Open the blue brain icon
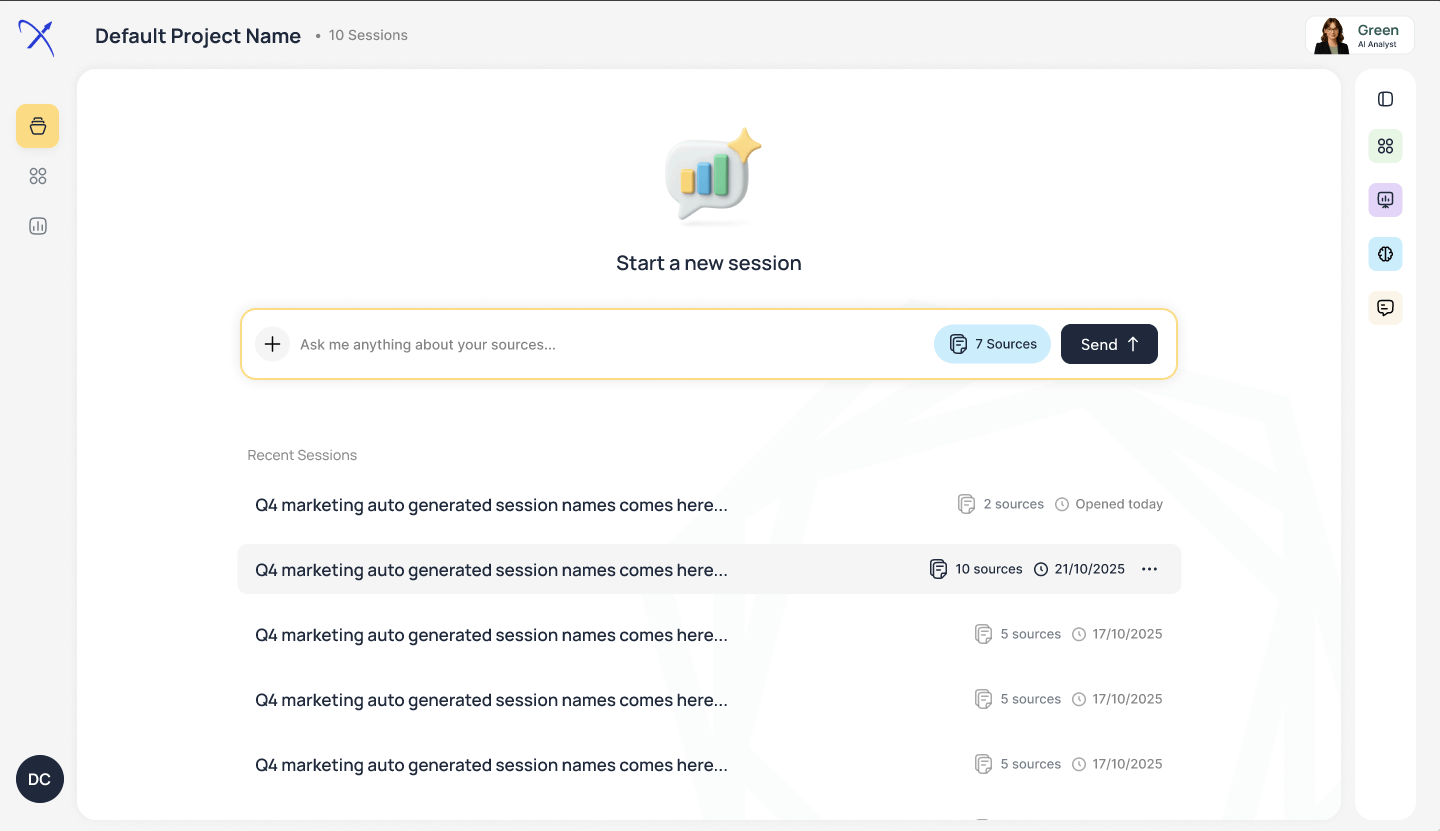This screenshot has height=831, width=1440. 1385,254
